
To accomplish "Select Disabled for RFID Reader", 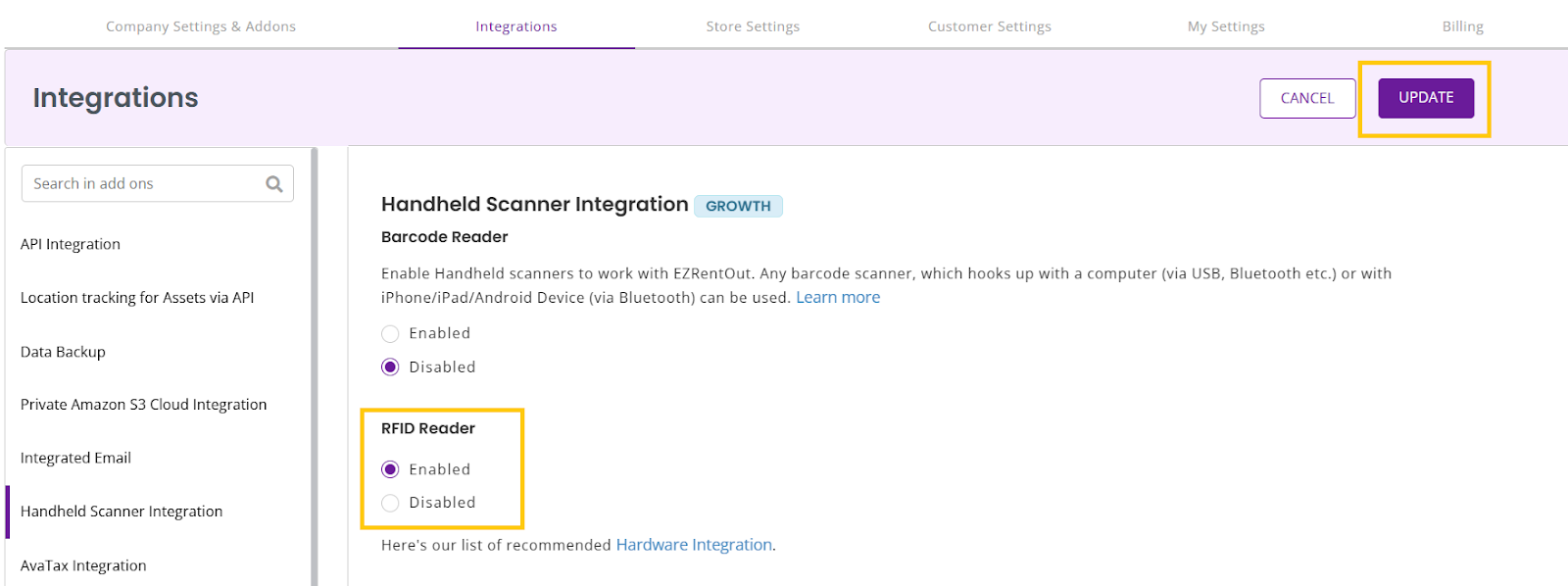I will point(390,503).
